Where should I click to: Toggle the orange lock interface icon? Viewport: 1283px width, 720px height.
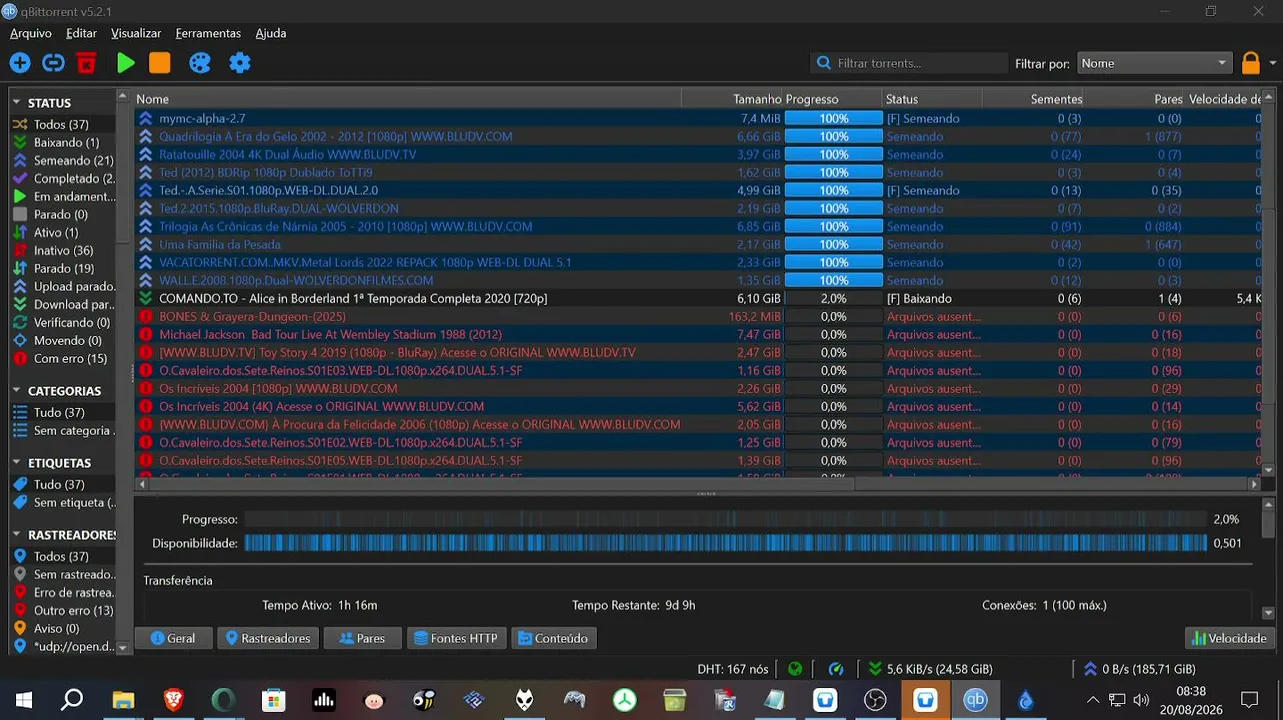pos(1250,63)
